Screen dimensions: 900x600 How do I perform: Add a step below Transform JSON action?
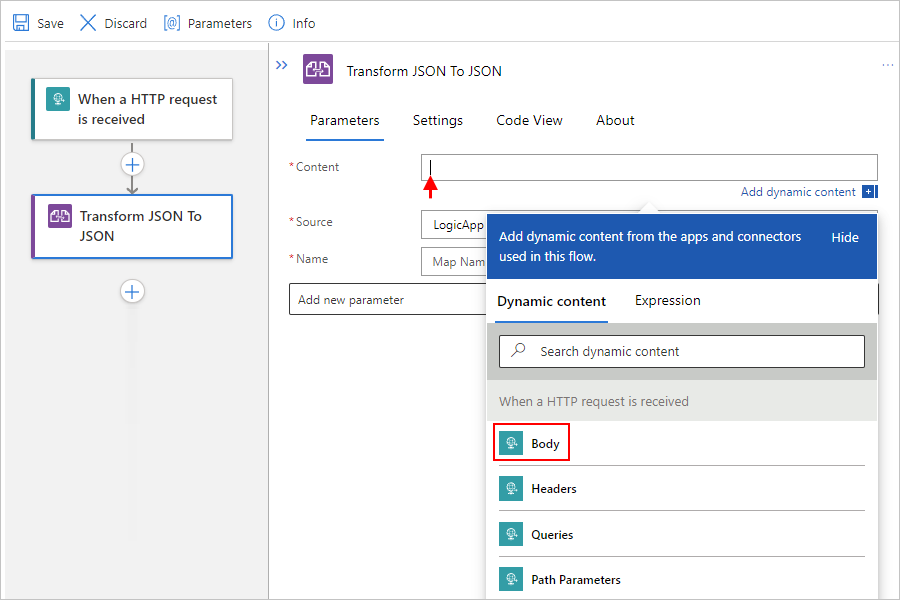click(132, 291)
